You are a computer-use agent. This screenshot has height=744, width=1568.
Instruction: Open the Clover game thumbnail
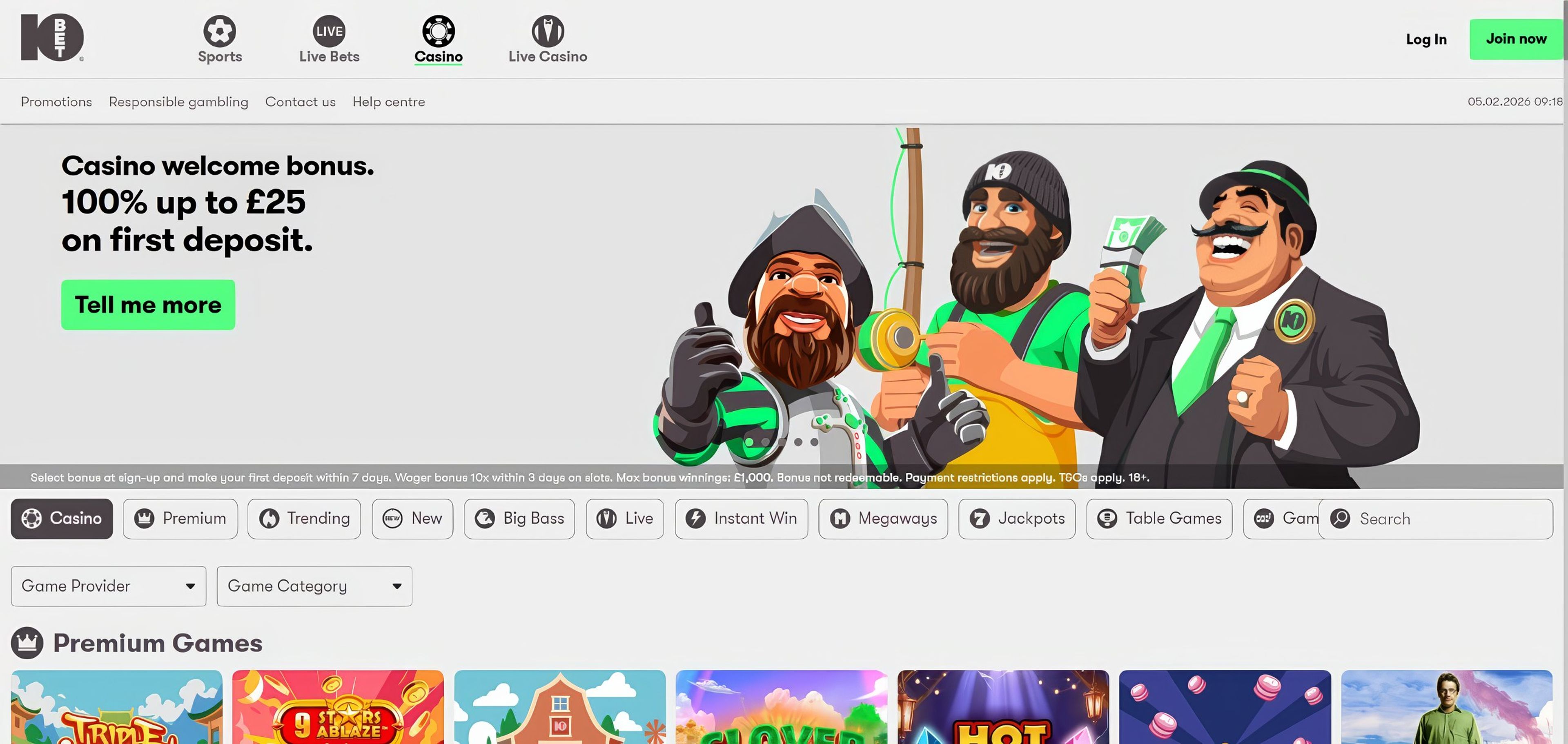[782, 707]
